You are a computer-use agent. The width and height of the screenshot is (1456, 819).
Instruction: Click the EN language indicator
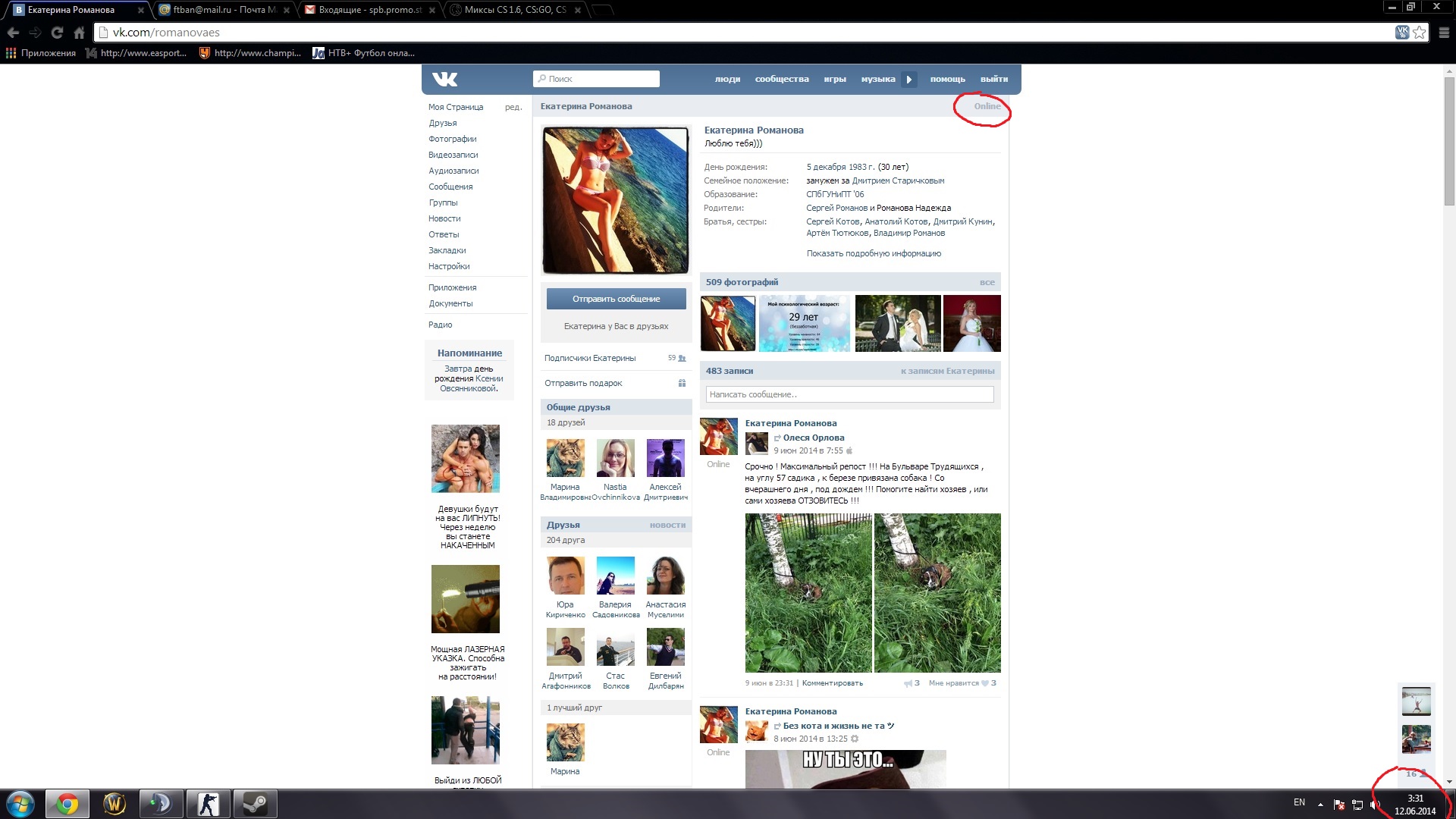[x=1299, y=802]
